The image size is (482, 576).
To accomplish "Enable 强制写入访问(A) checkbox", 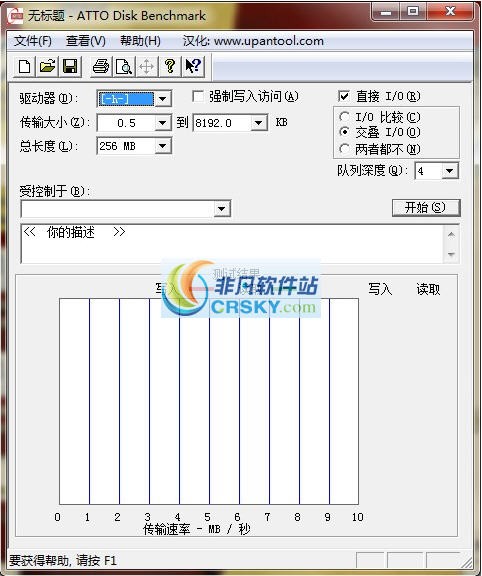I will pyautogui.click(x=198, y=97).
